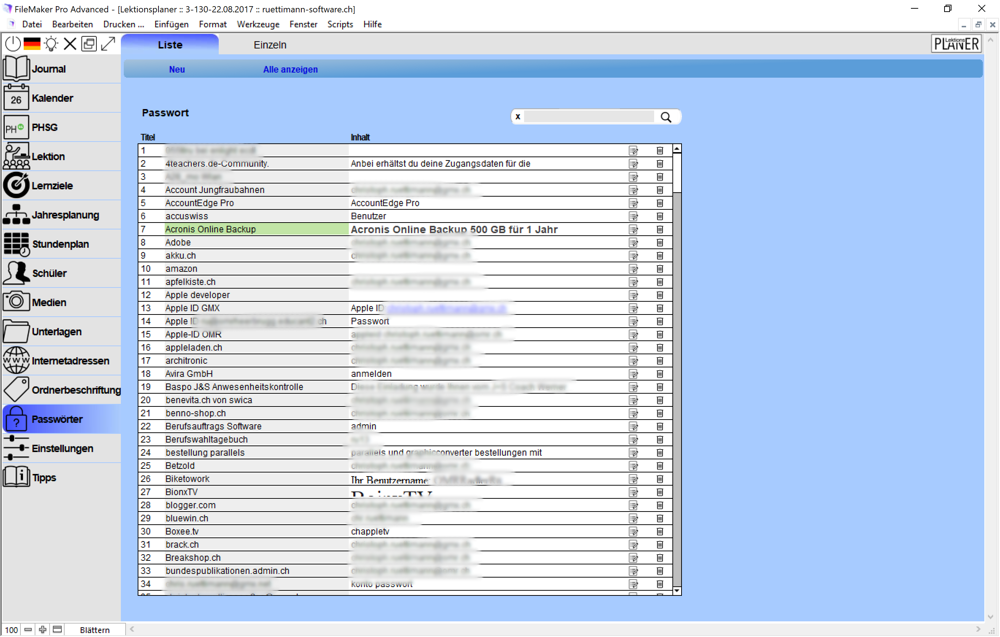Click the Lektions PLANER logo
1000x637 pixels.
[x=956, y=44]
